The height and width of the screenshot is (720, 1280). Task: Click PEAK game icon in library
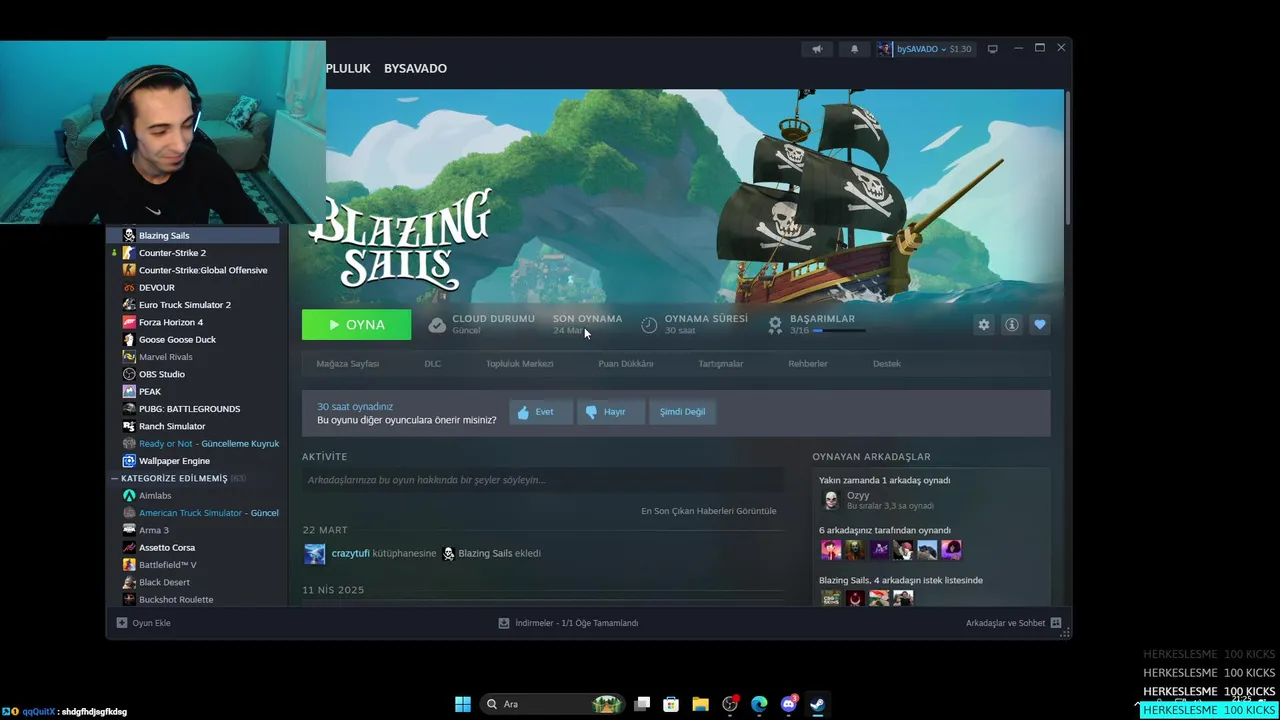129,391
